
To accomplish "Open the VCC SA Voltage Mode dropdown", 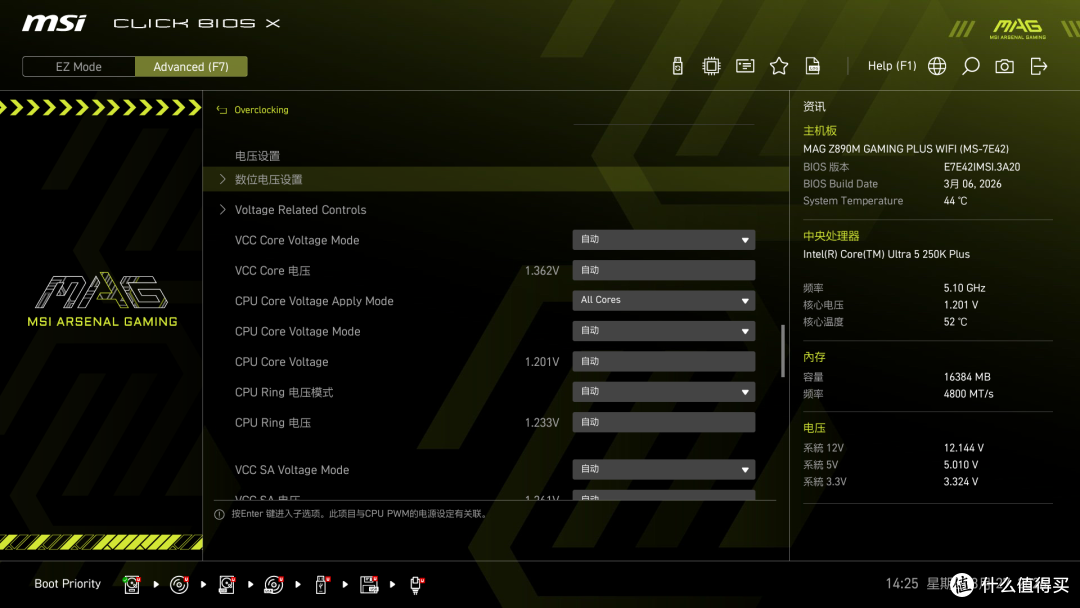I will click(663, 470).
